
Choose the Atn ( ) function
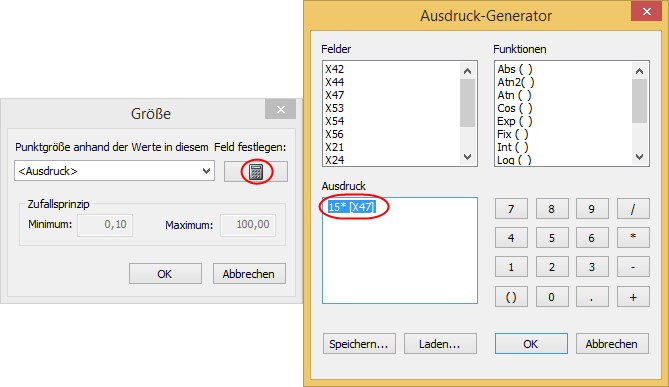(515, 95)
